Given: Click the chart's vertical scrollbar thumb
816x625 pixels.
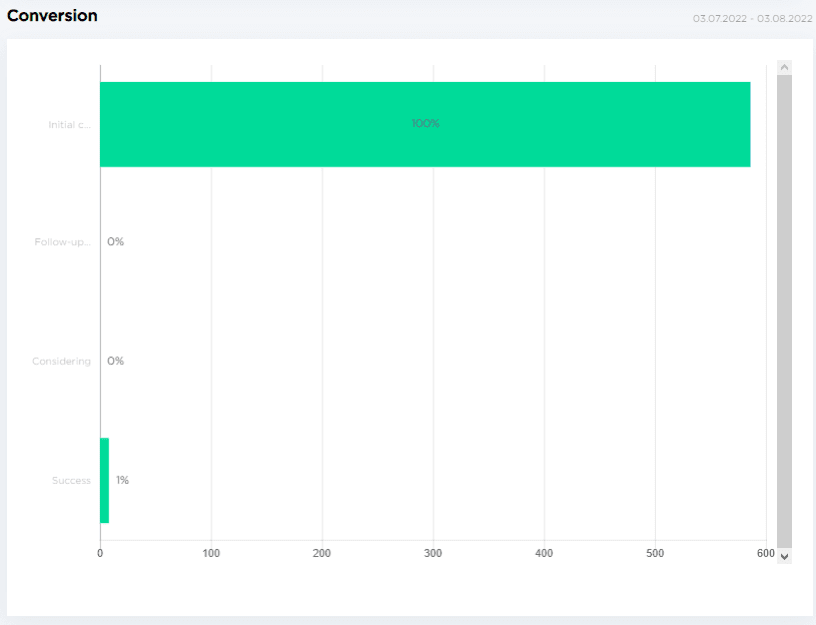Looking at the screenshot, I should [784, 310].
